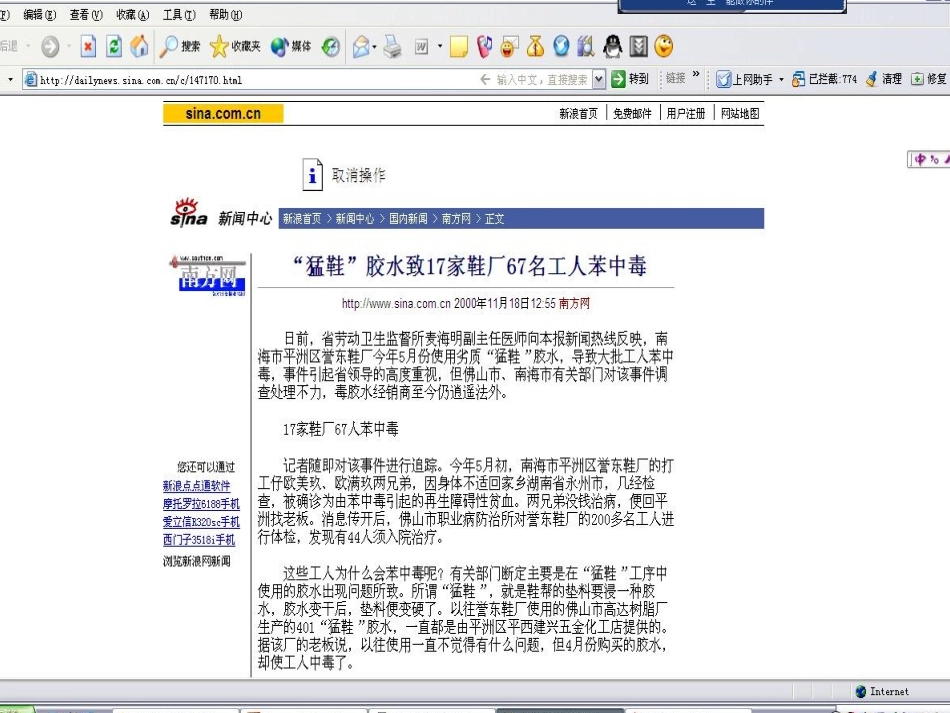The height and width of the screenshot is (713, 950).
Task: Open the 查看 (View) menu
Action: click(86, 15)
